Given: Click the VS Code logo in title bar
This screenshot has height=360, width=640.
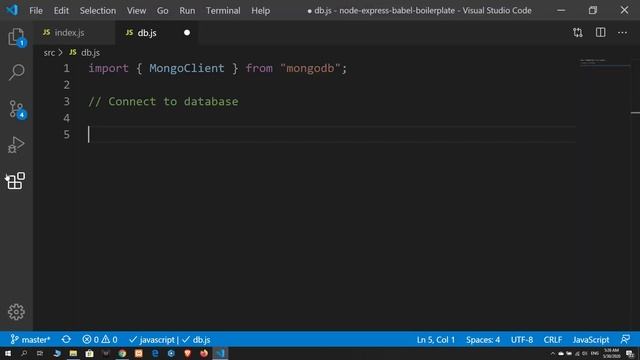Looking at the screenshot, I should 12,10.
